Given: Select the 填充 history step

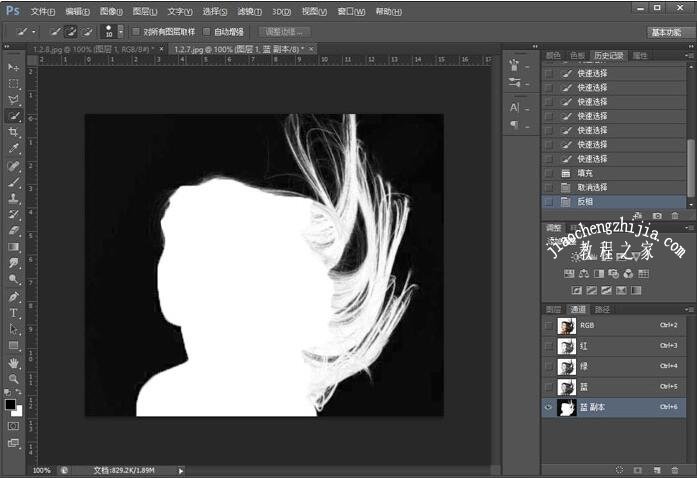Looking at the screenshot, I should point(585,173).
